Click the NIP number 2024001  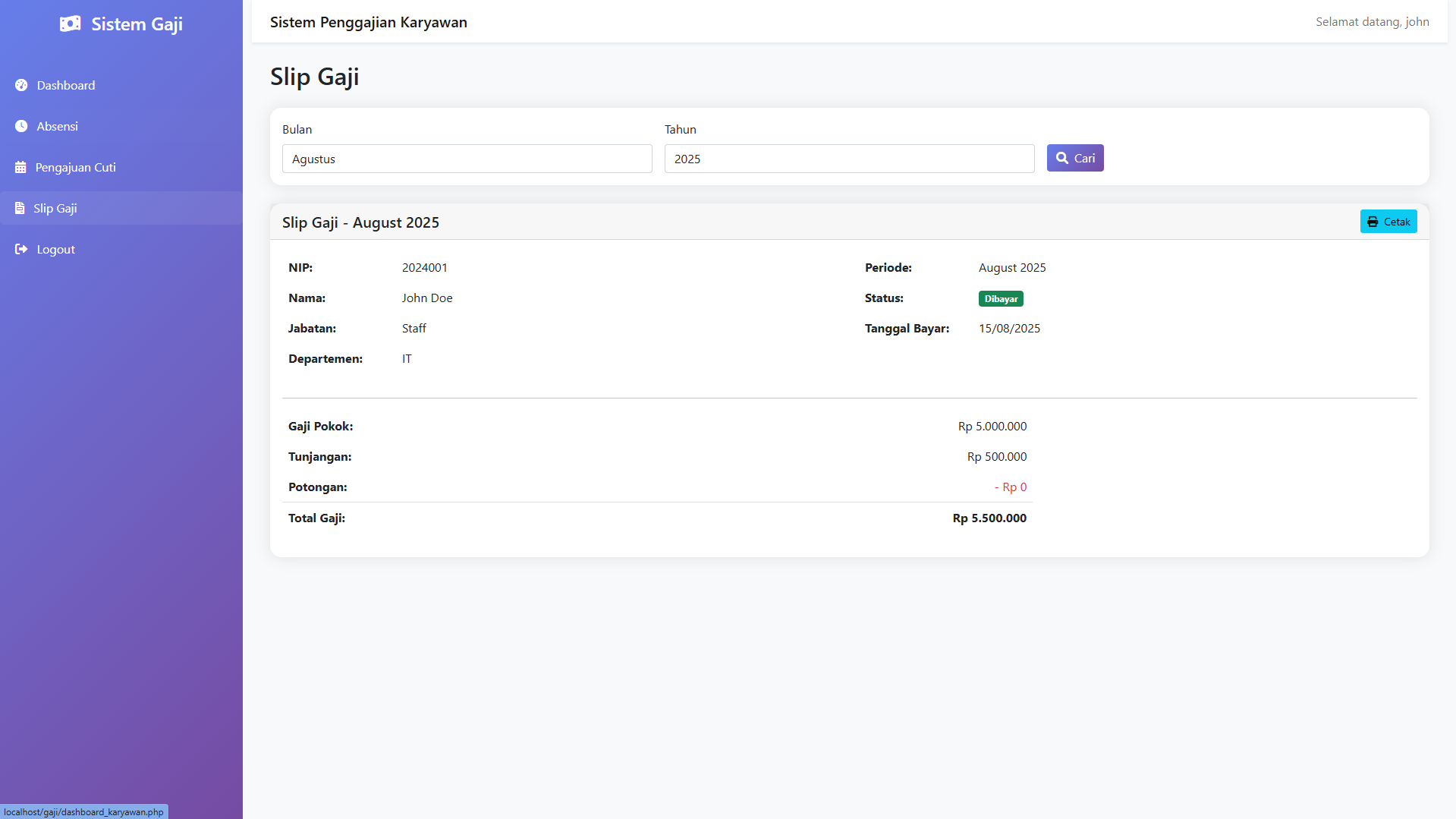click(424, 268)
